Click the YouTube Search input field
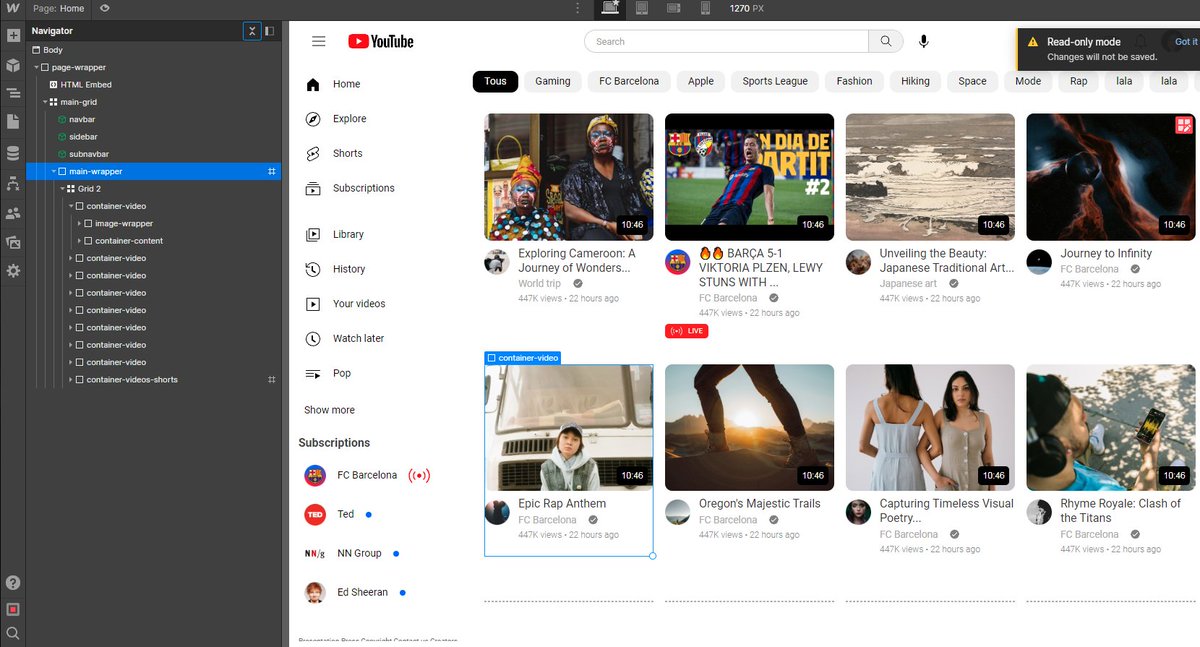The height and width of the screenshot is (647, 1200). click(726, 41)
